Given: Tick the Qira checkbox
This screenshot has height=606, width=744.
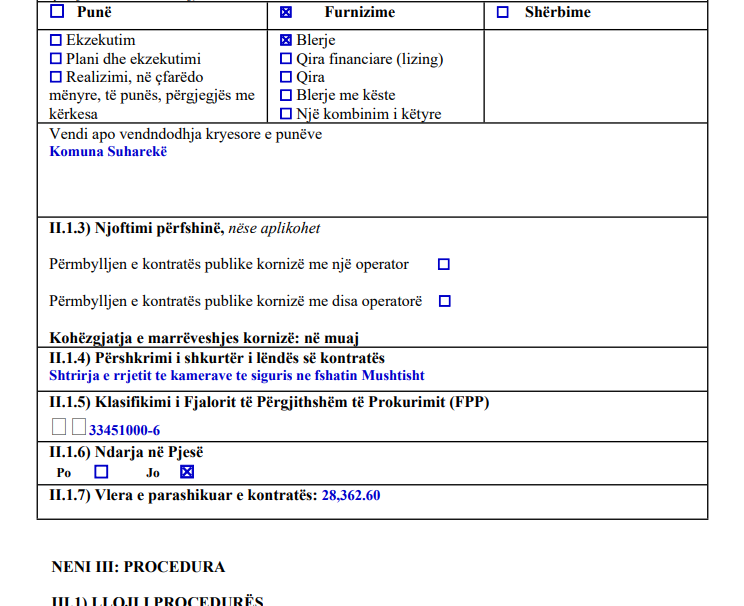Looking at the screenshot, I should (286, 77).
